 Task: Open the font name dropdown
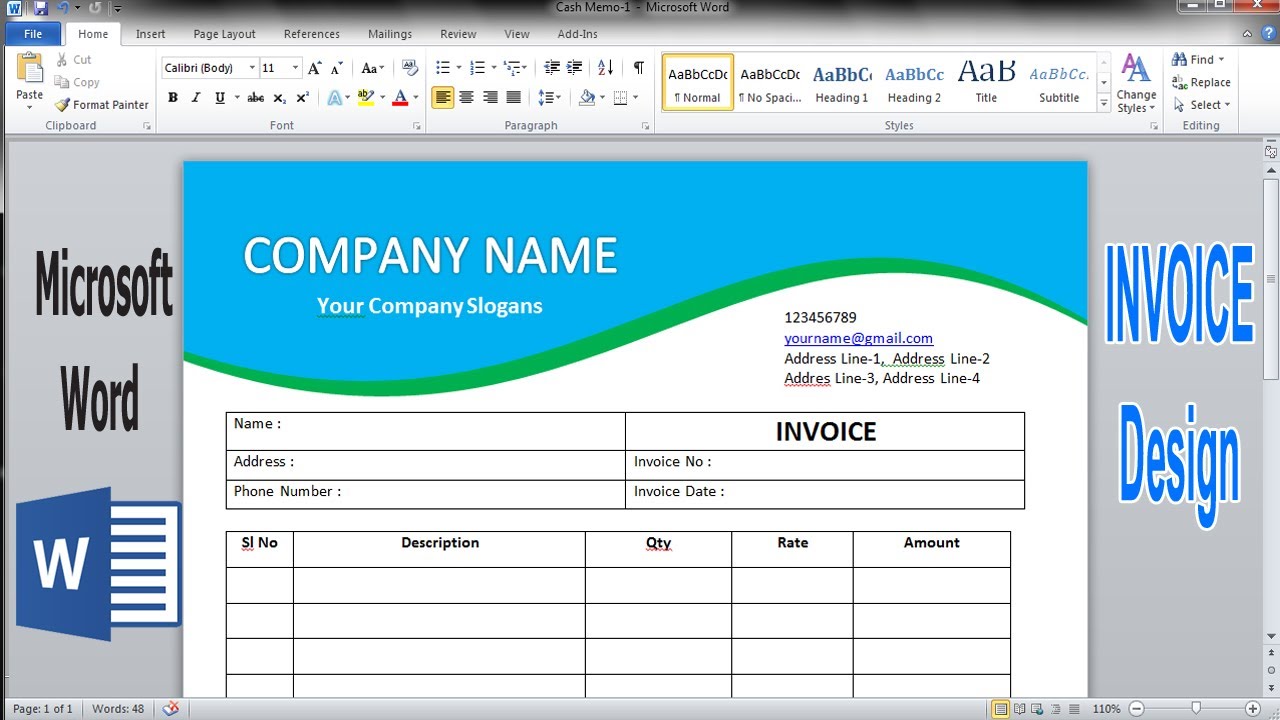click(252, 68)
